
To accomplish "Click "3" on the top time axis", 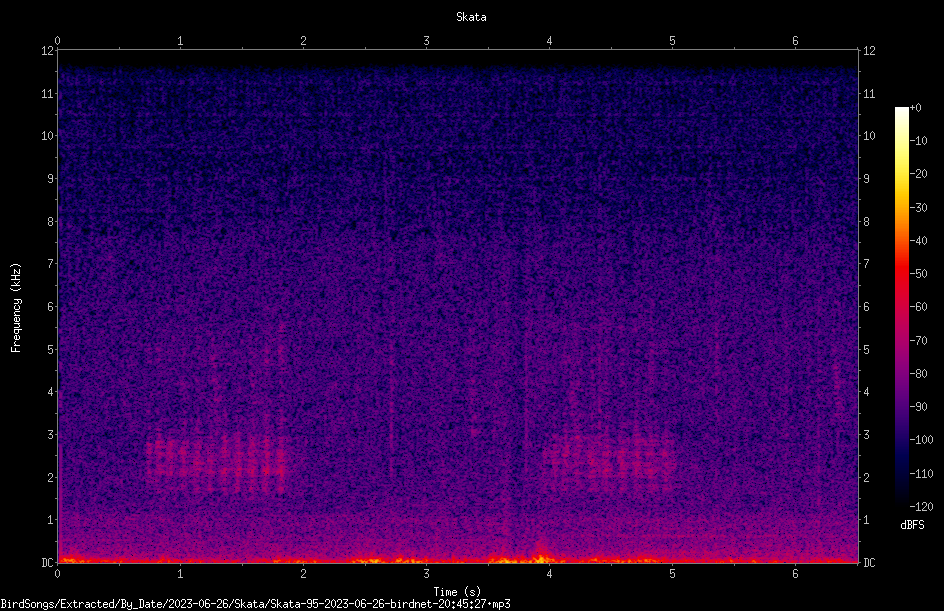I will coord(426,41).
